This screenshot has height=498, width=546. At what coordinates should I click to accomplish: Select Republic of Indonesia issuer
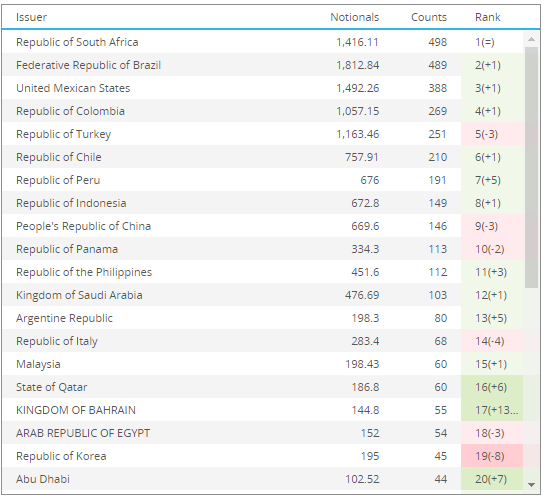71,203
